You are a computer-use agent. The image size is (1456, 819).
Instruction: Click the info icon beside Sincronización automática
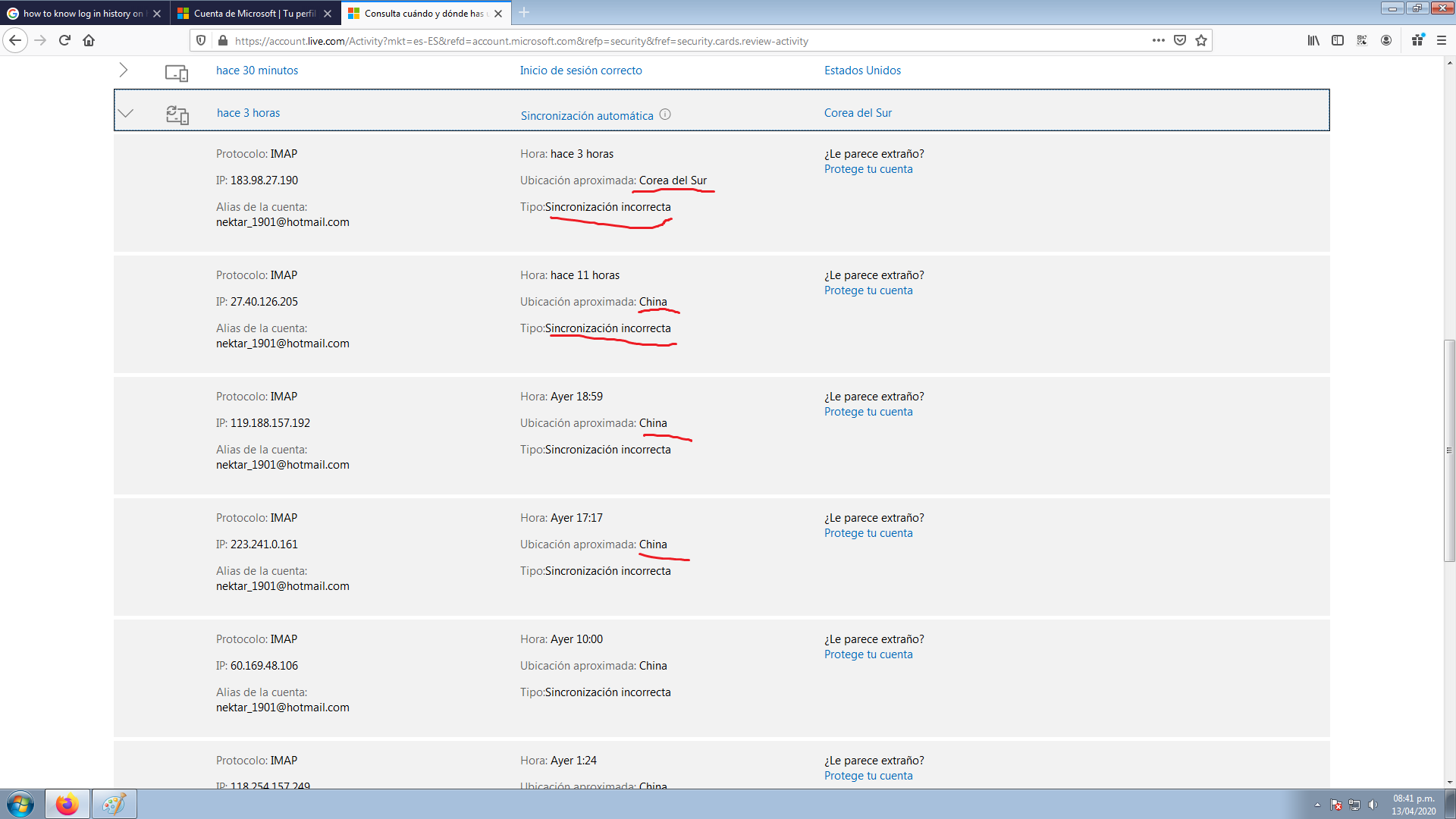click(665, 115)
